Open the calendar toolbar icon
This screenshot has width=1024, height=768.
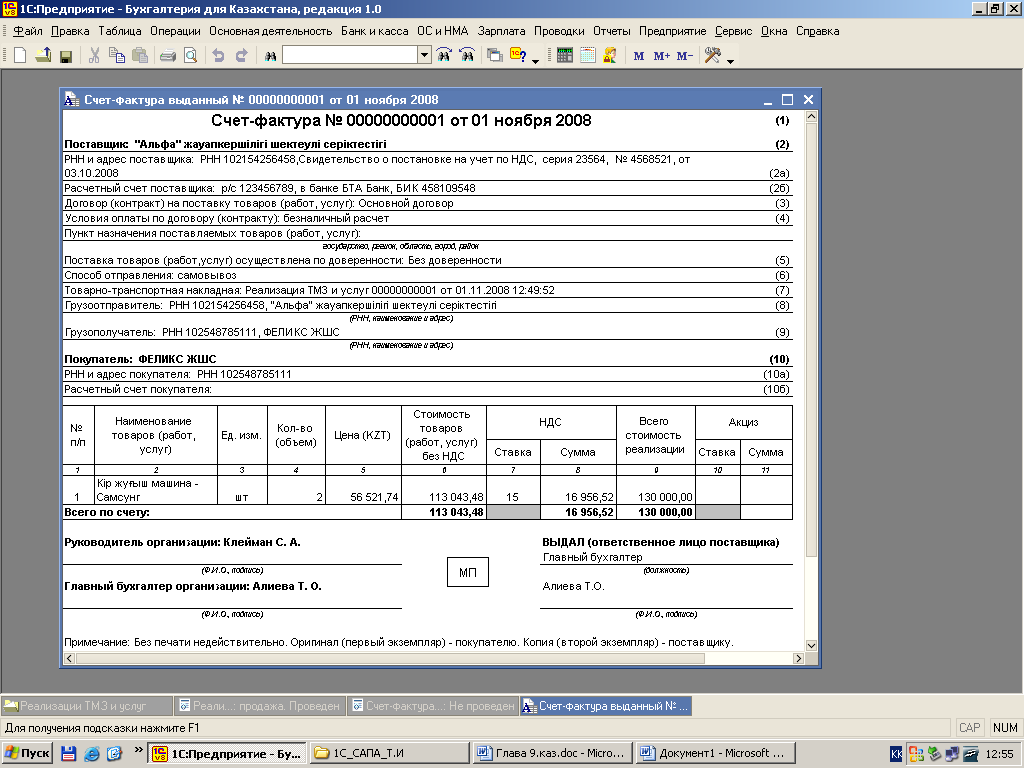coord(588,56)
